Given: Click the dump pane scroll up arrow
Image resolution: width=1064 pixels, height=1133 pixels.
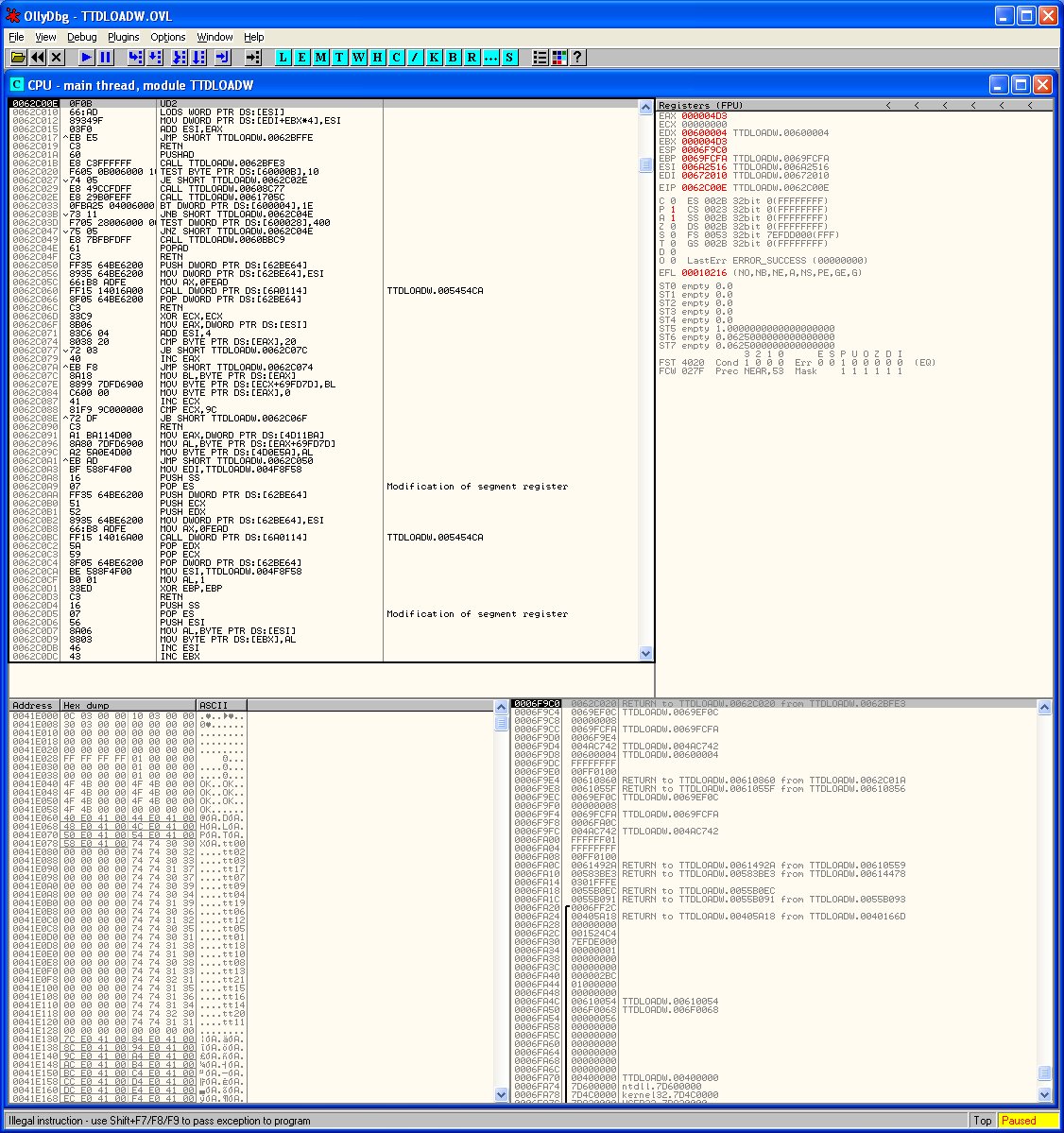Looking at the screenshot, I should [x=502, y=707].
